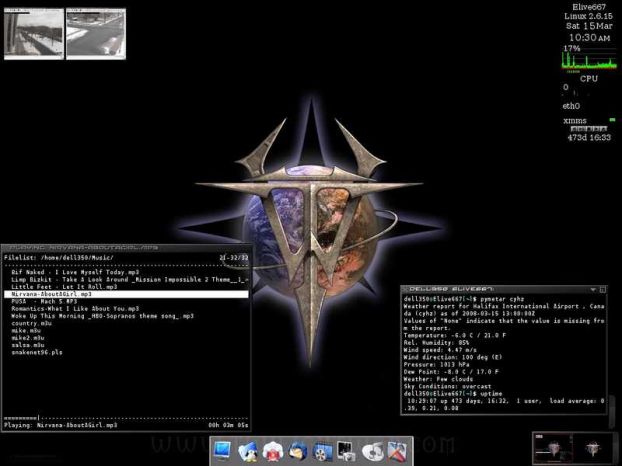Click the CPU usage graph

tap(589, 60)
